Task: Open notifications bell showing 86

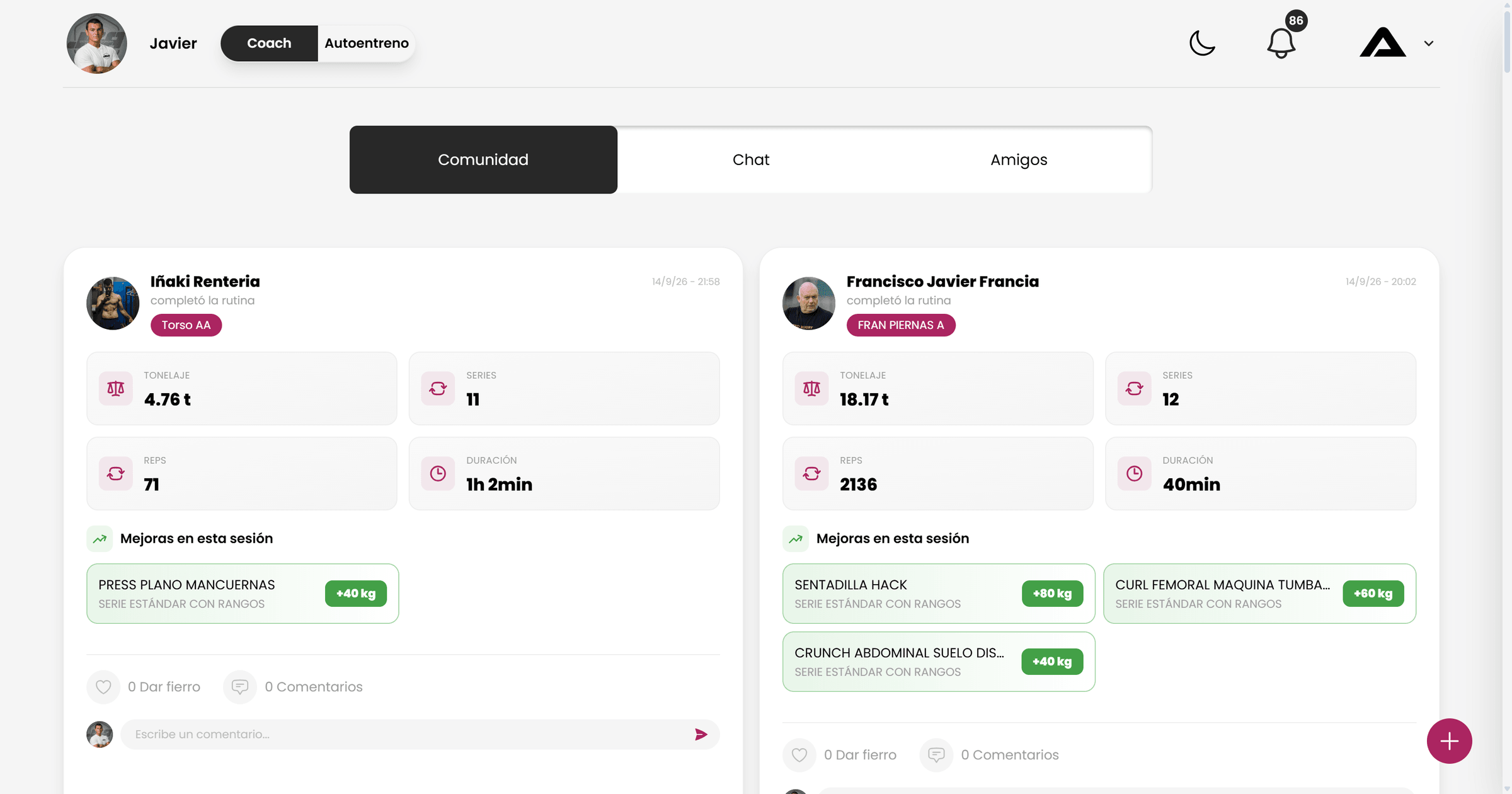Action: tap(1281, 43)
